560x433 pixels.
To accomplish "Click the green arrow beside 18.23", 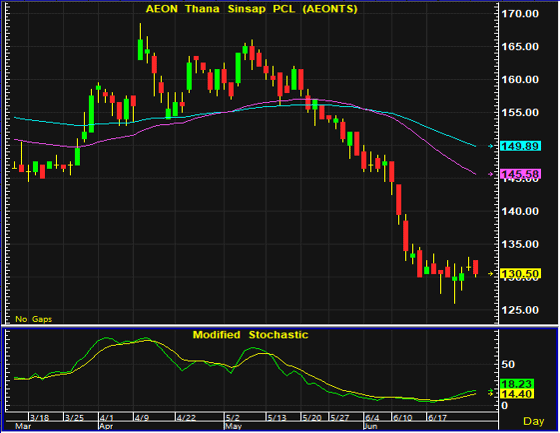I will [x=491, y=390].
